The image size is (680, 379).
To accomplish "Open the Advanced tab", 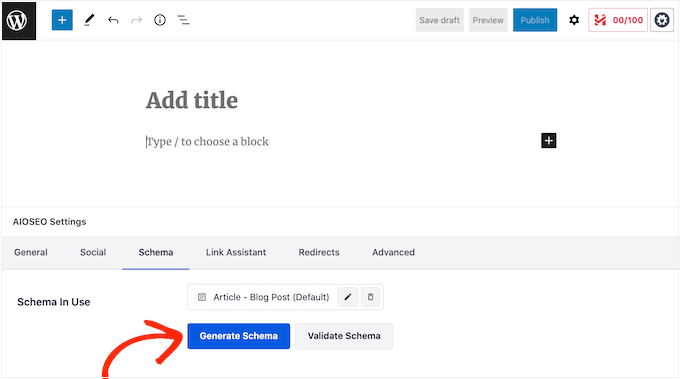I will click(393, 252).
